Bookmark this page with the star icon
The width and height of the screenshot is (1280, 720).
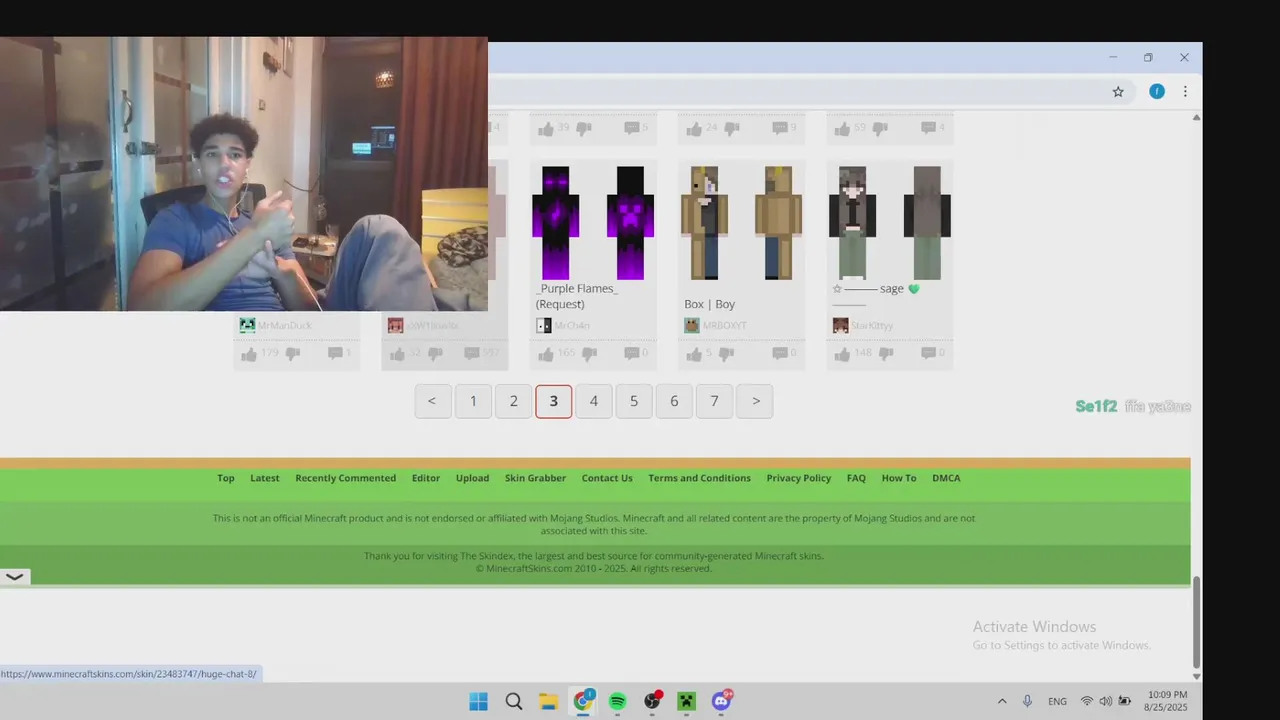tap(1118, 92)
